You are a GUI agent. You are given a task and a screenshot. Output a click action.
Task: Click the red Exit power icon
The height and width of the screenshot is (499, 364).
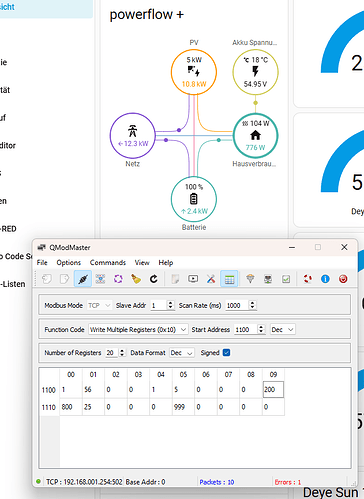pyautogui.click(x=343, y=279)
